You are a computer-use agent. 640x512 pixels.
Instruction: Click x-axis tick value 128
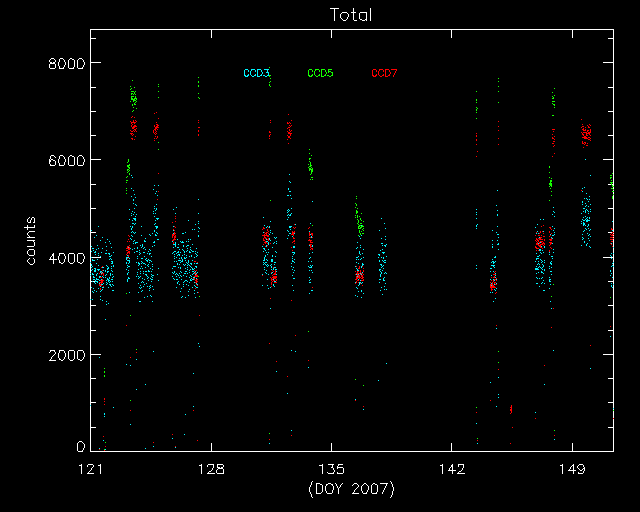coord(211,469)
